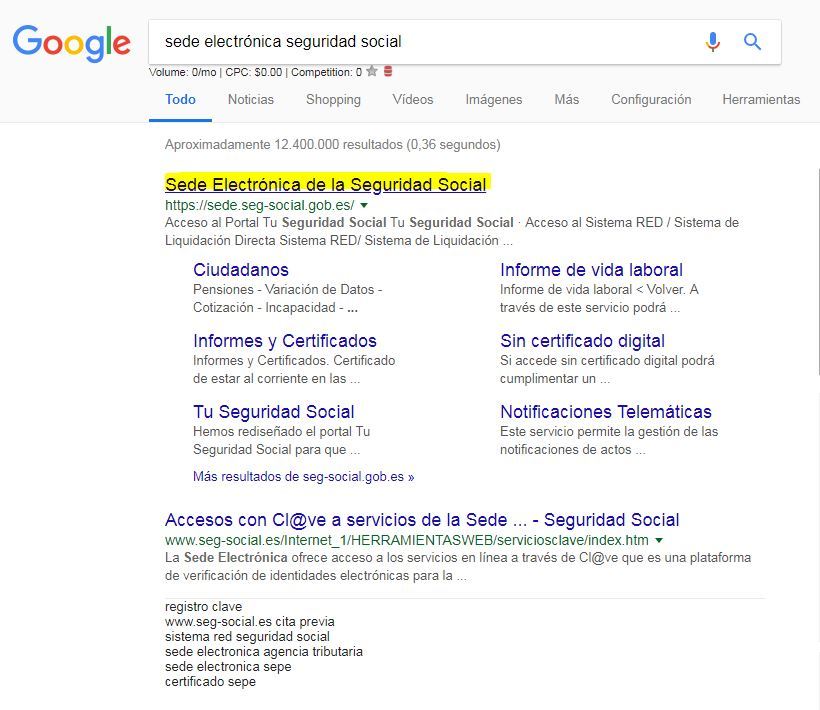This screenshot has height=710, width=820.
Task: Go to the Vídeos tab
Action: coord(413,99)
